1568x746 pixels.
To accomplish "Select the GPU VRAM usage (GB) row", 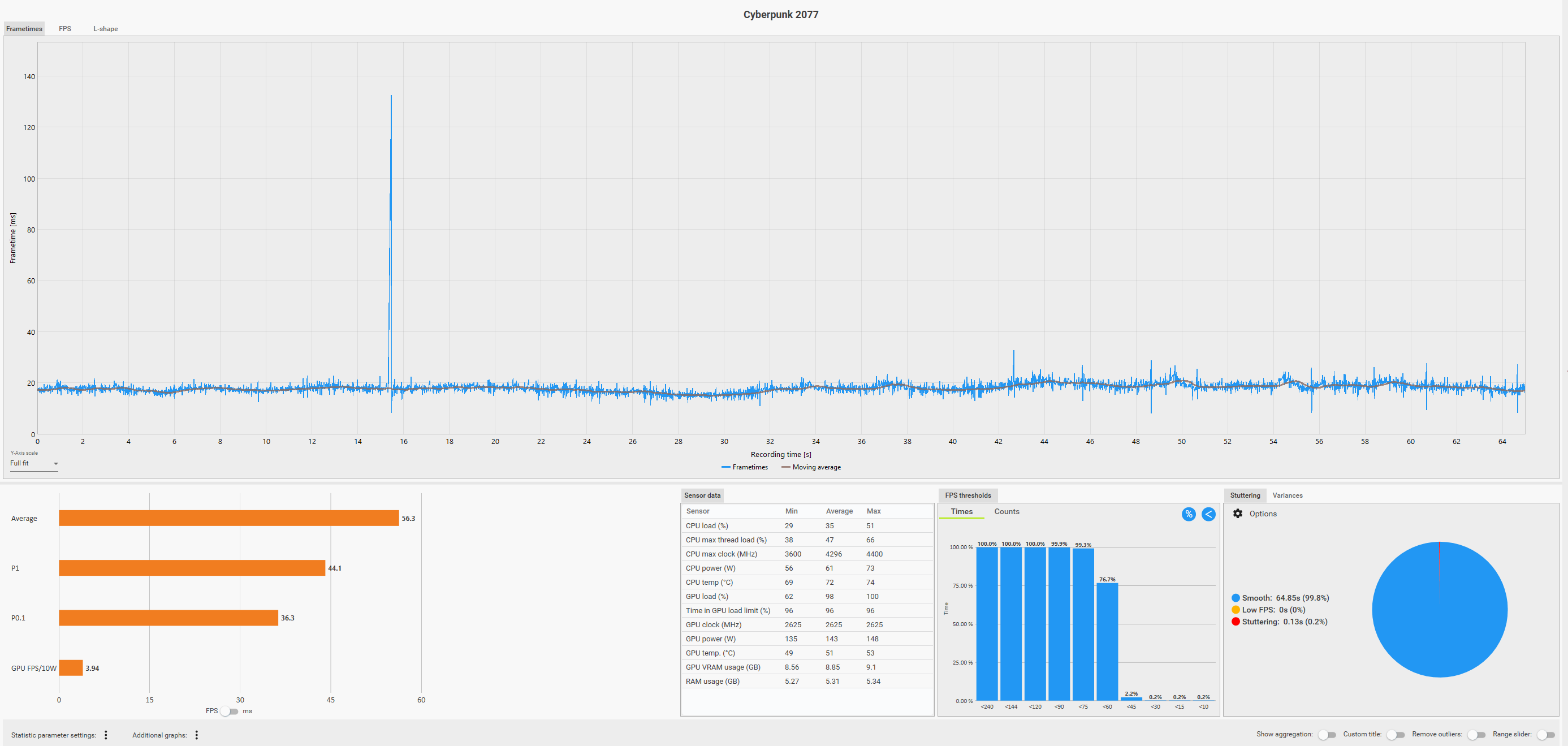I will coord(807,667).
